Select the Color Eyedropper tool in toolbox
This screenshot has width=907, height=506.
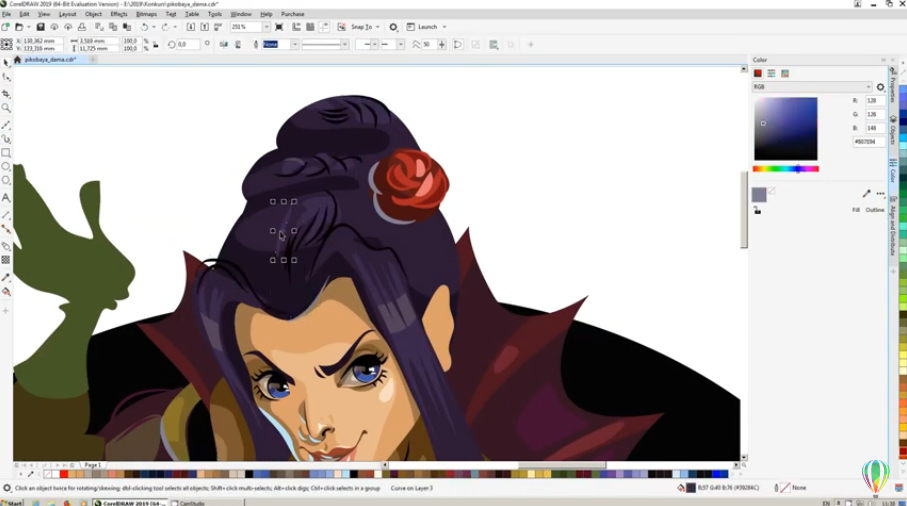pyautogui.click(x=6, y=278)
